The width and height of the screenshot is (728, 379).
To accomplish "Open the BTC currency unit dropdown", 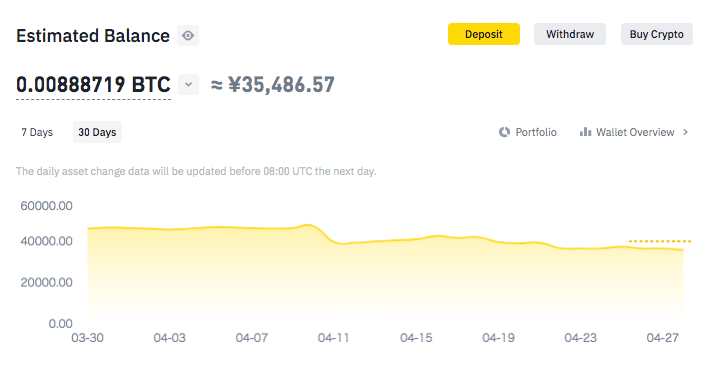I will point(188,85).
